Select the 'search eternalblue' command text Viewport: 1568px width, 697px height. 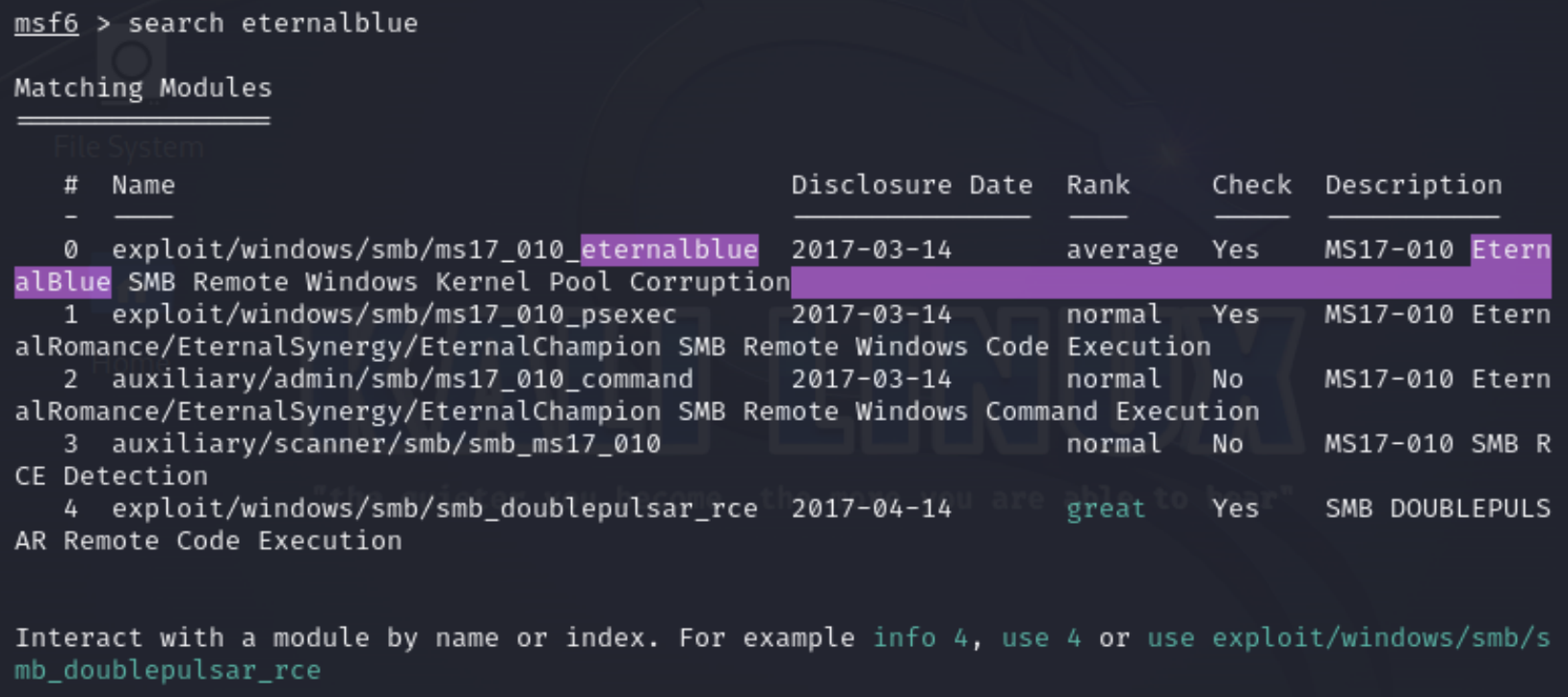pyautogui.click(x=274, y=23)
